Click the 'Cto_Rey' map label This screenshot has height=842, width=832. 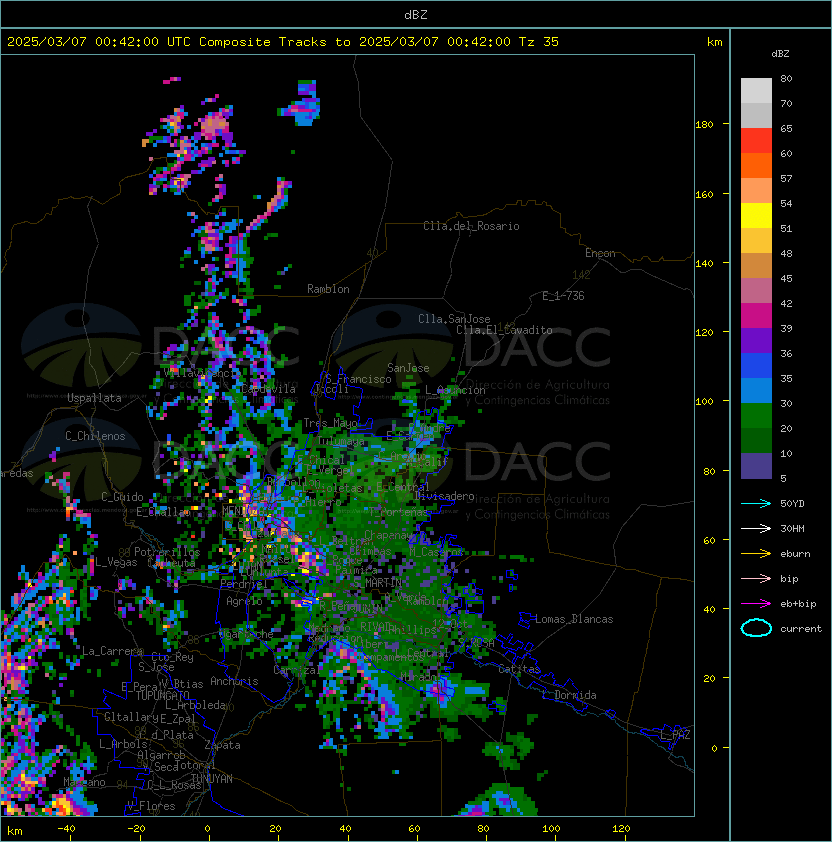pyautogui.click(x=172, y=657)
